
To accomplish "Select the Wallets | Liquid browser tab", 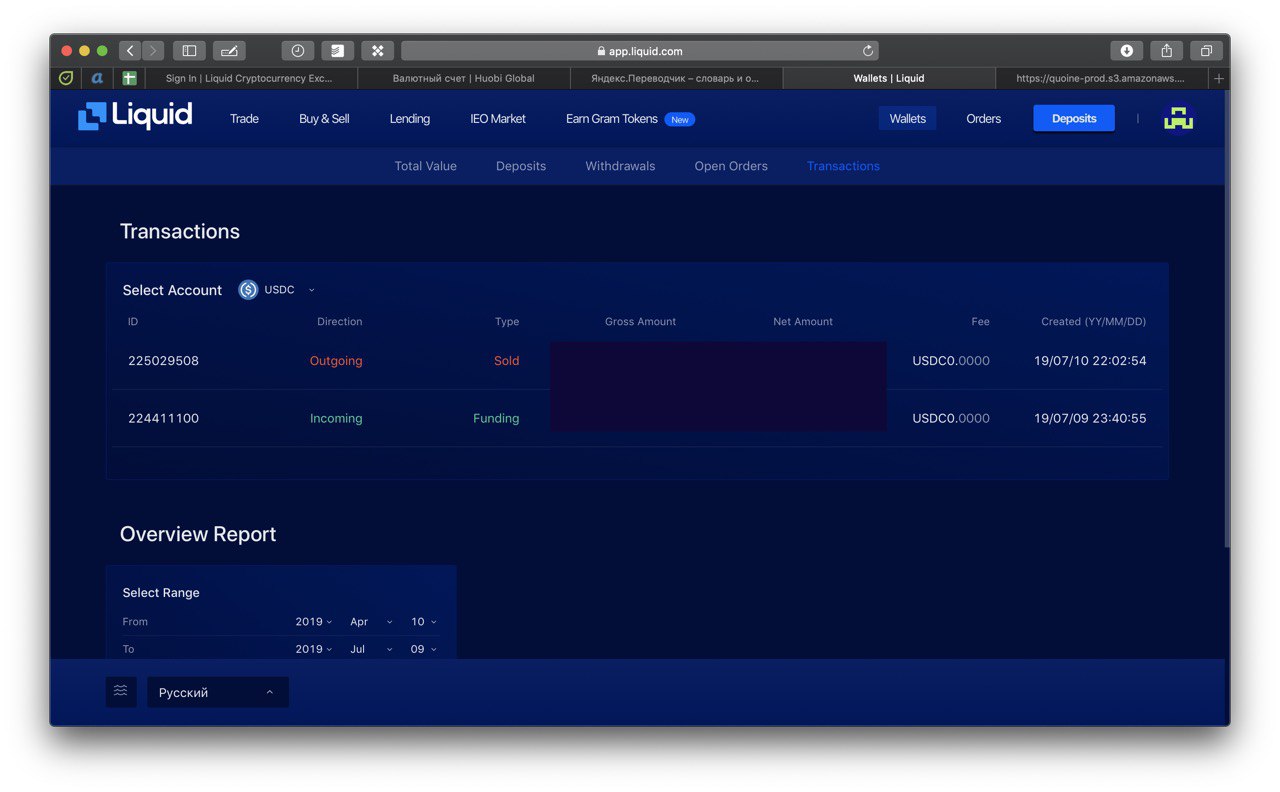I will point(889,78).
